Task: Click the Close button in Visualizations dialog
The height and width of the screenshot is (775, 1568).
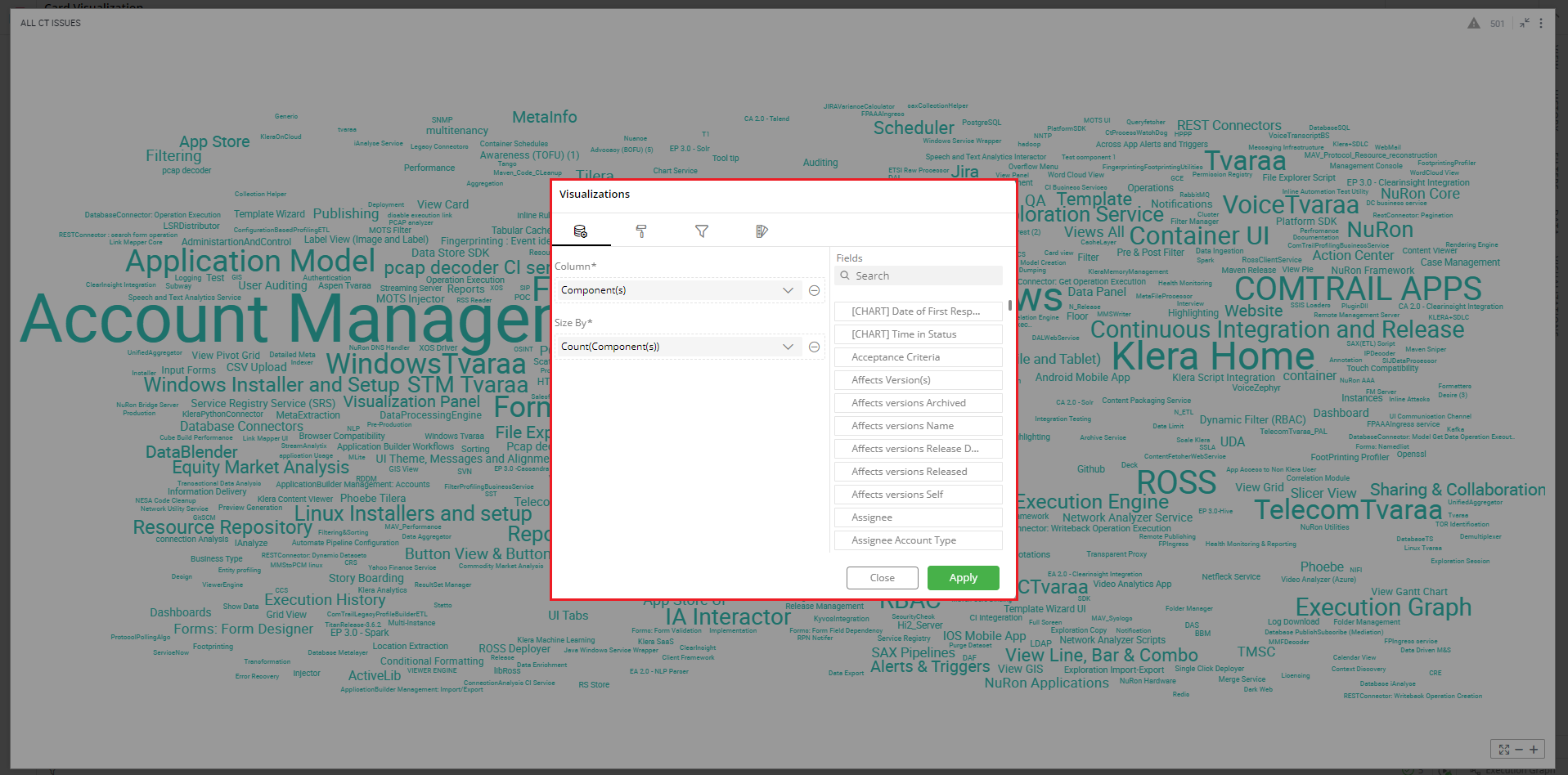Action: [882, 578]
